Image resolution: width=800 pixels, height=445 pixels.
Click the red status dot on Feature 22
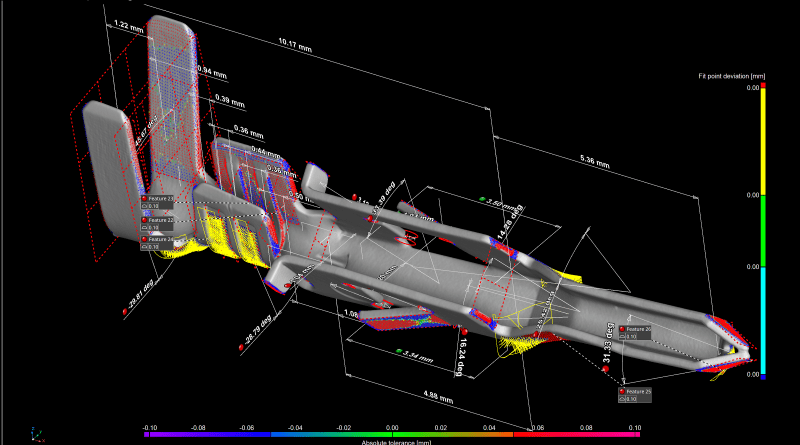pyautogui.click(x=144, y=220)
